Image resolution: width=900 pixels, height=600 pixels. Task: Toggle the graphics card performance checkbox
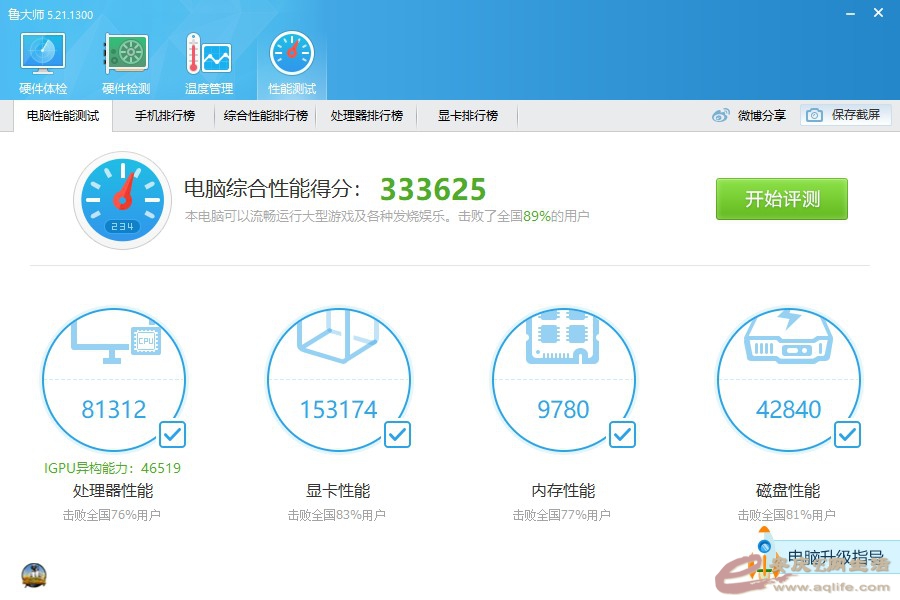(x=397, y=434)
